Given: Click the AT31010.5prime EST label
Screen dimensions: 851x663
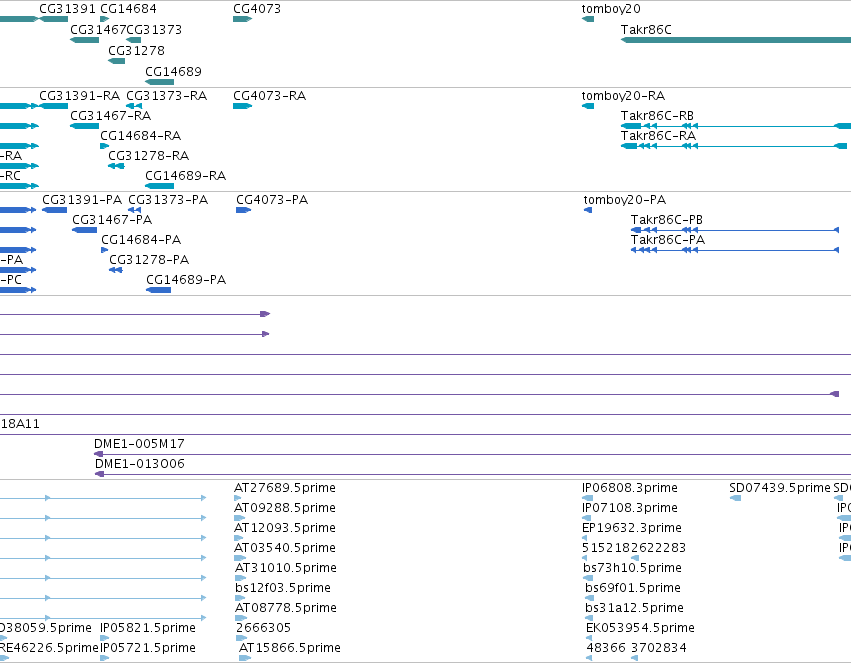Looking at the screenshot, I should tap(285, 568).
